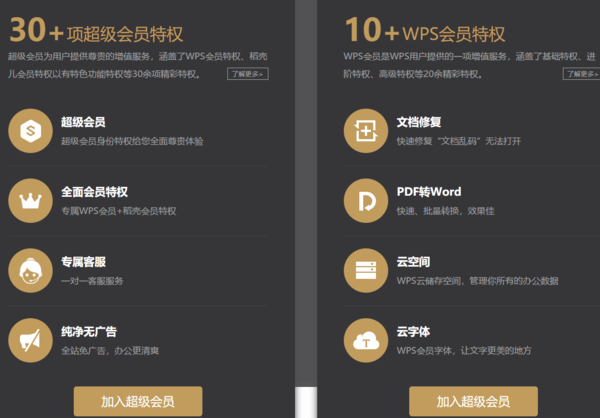This screenshot has height=418, width=600.
Task: Click the 文档修复 title text
Action: (x=418, y=122)
